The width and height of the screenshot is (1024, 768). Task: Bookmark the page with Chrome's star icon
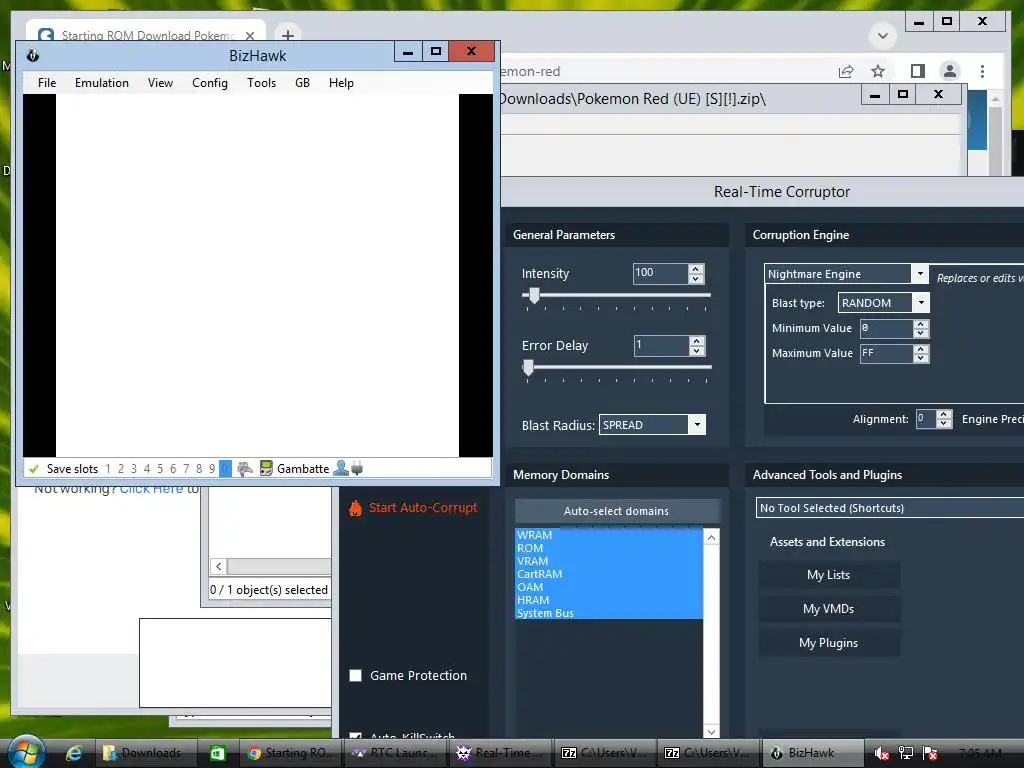pos(878,71)
